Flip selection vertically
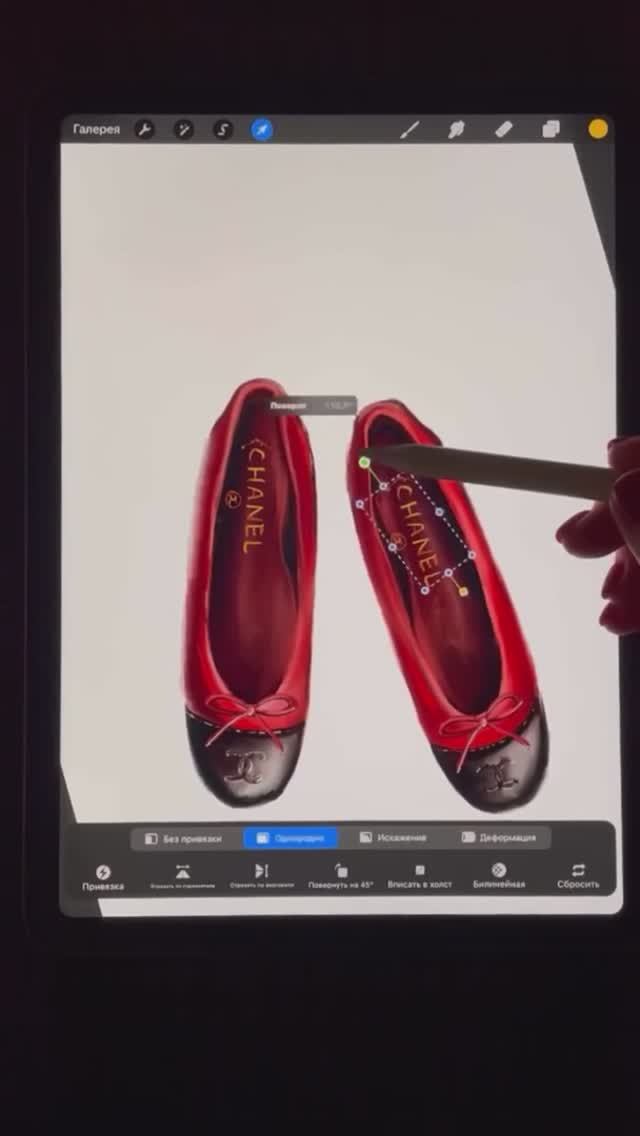 [x=262, y=876]
